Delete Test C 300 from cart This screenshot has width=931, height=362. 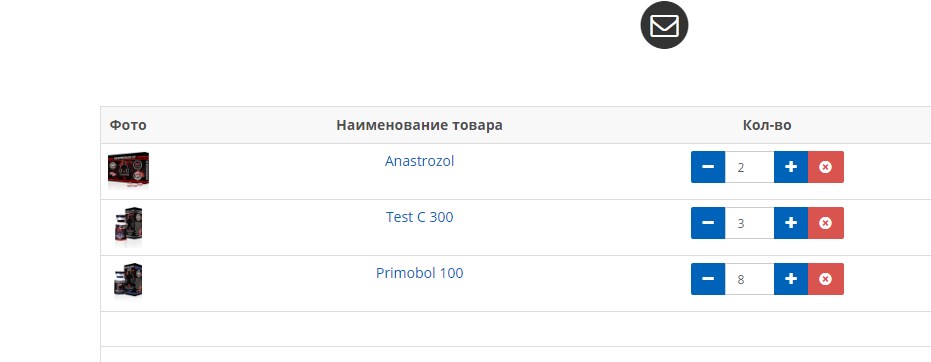point(825,223)
